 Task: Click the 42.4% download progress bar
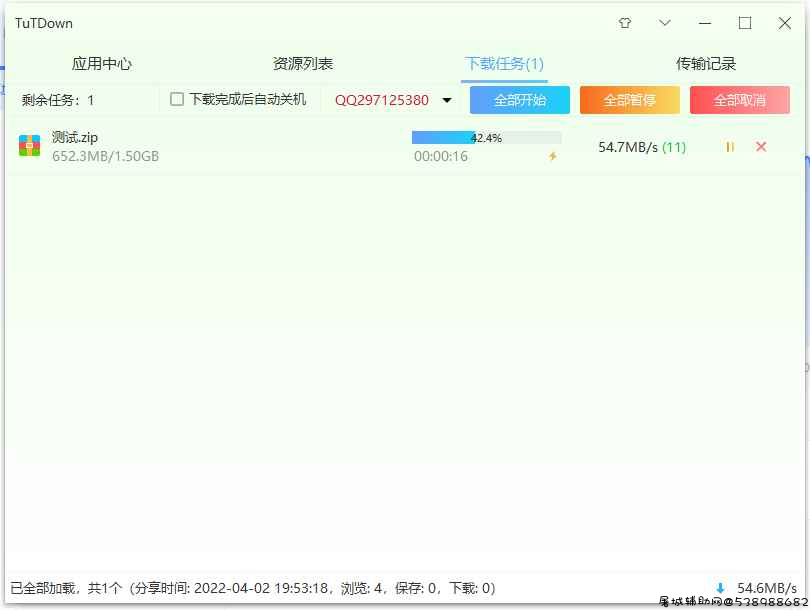point(487,137)
